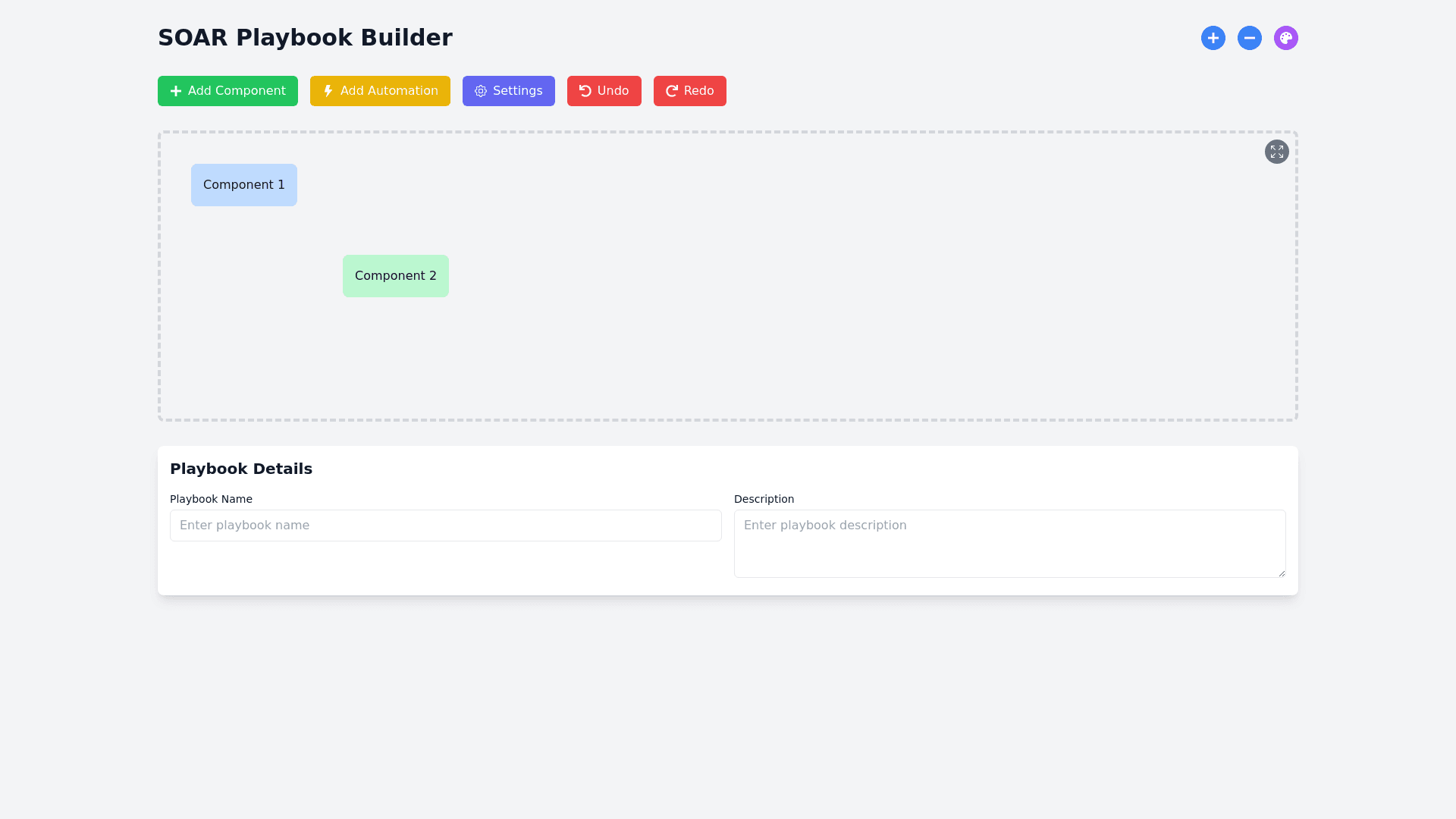1456x819 pixels.
Task: Click the Playbook Details heading
Action: [x=241, y=469]
